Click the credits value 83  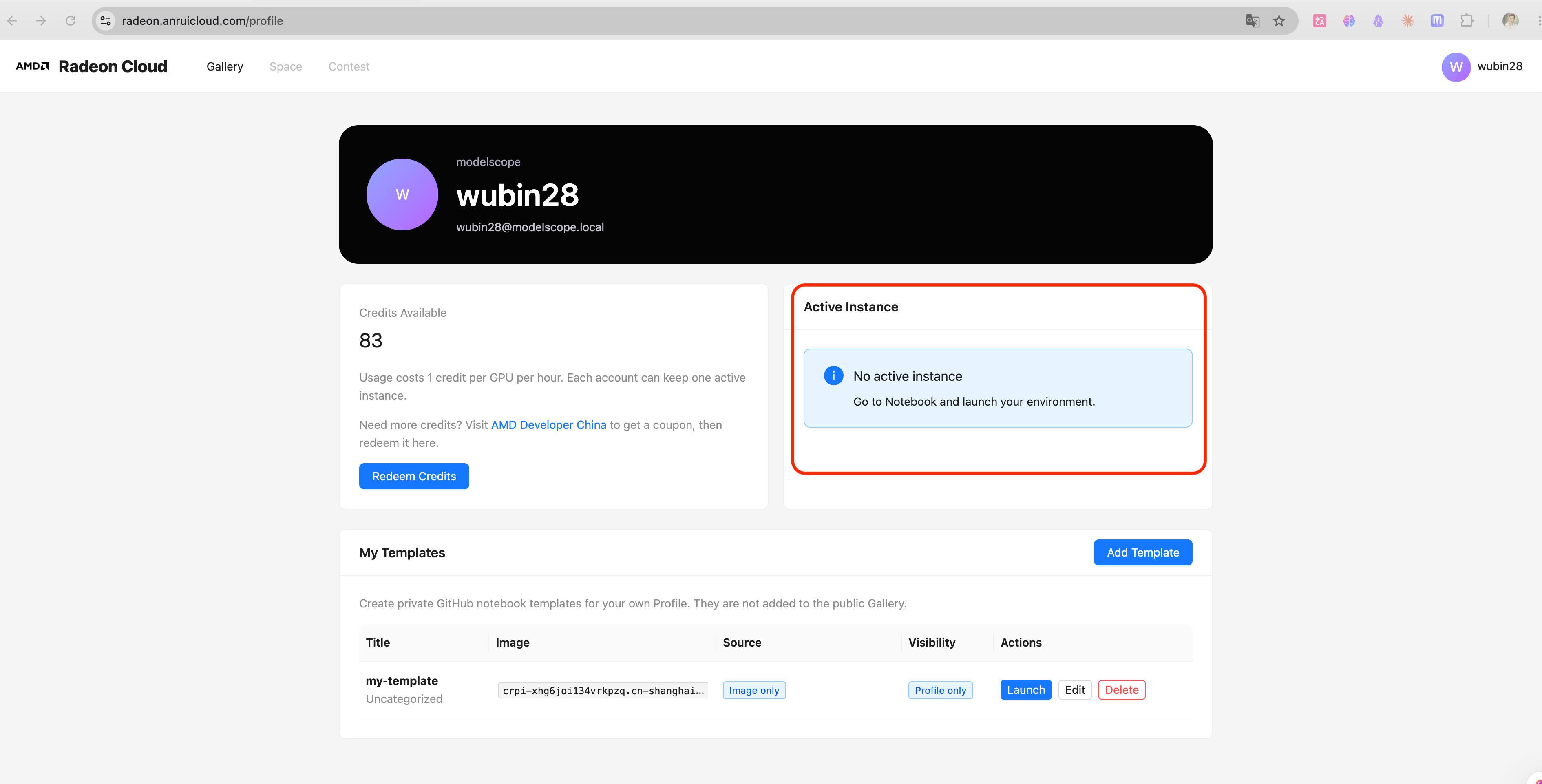(x=371, y=340)
